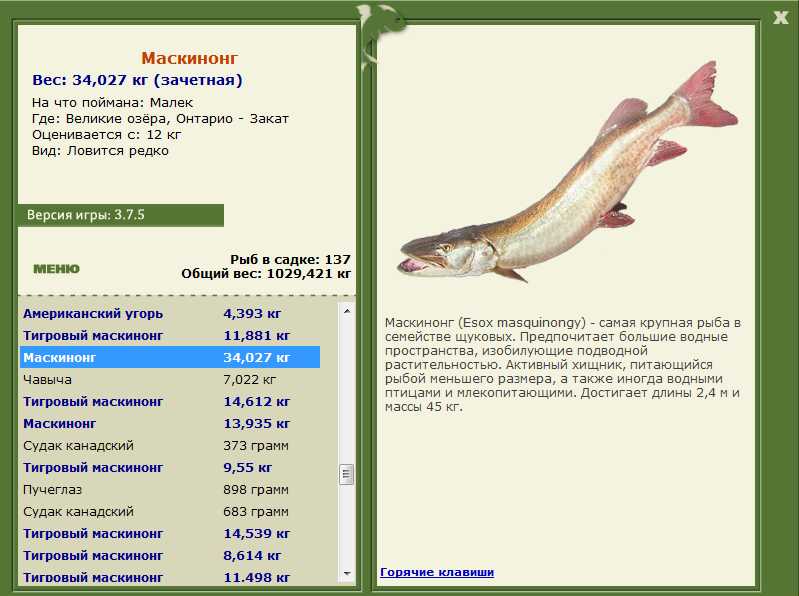Click the Общий вес: 1029,421 кг total

[x=266, y=274]
